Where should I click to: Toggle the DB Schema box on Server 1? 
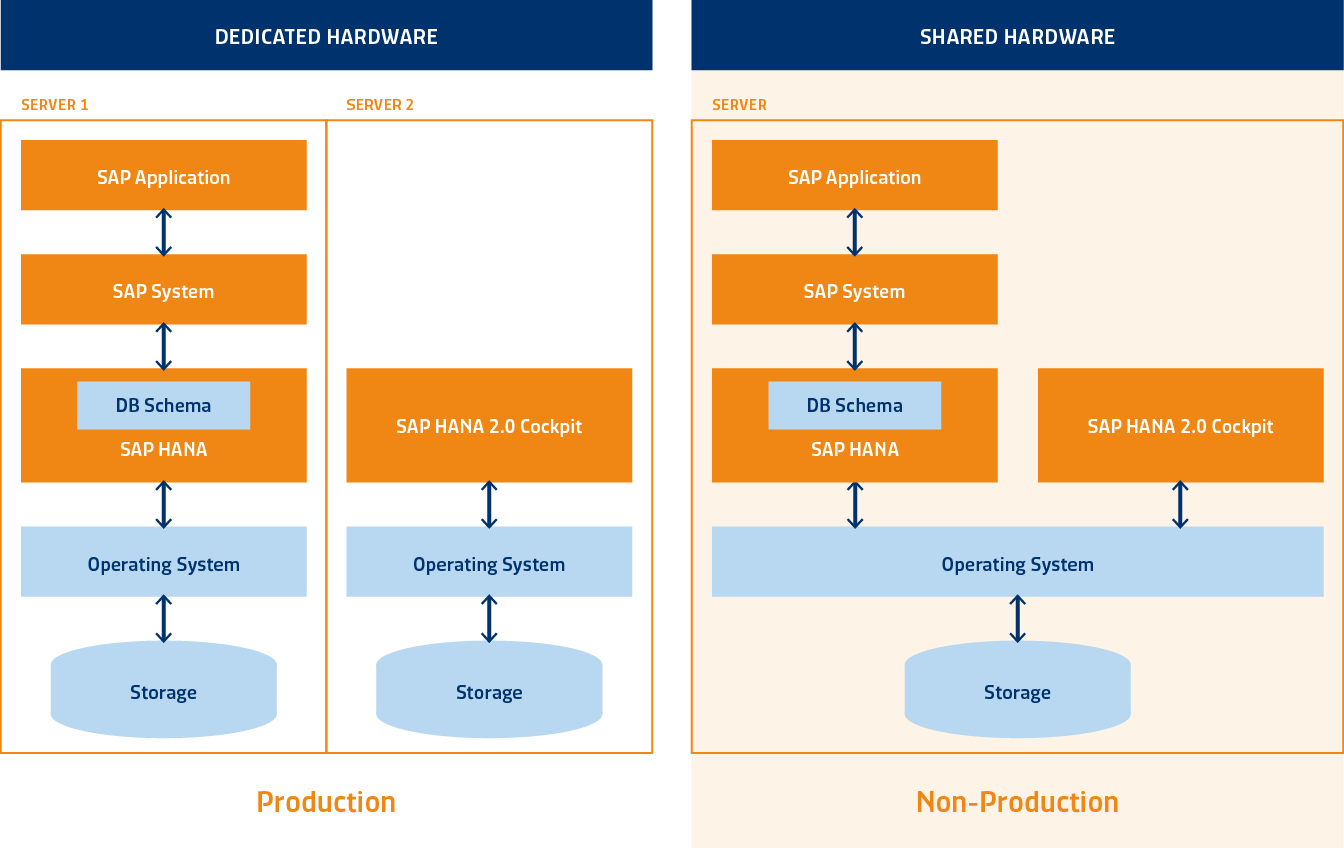pos(163,405)
